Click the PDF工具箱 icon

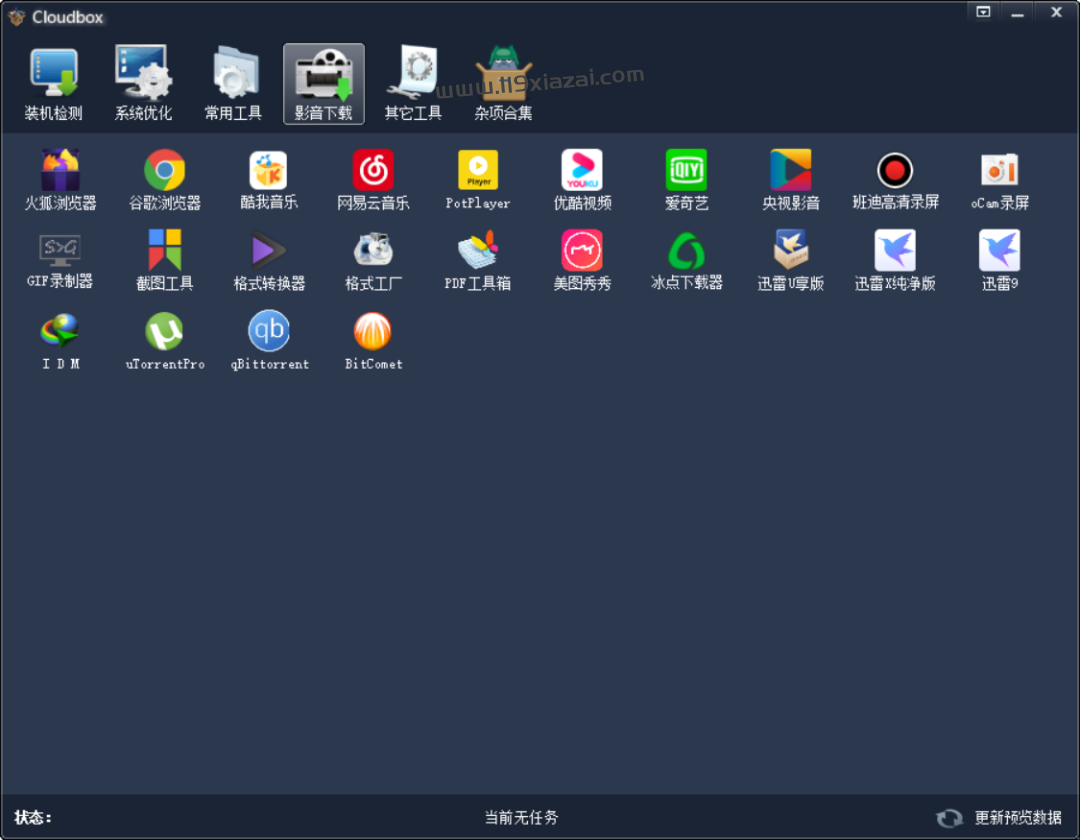(x=478, y=250)
